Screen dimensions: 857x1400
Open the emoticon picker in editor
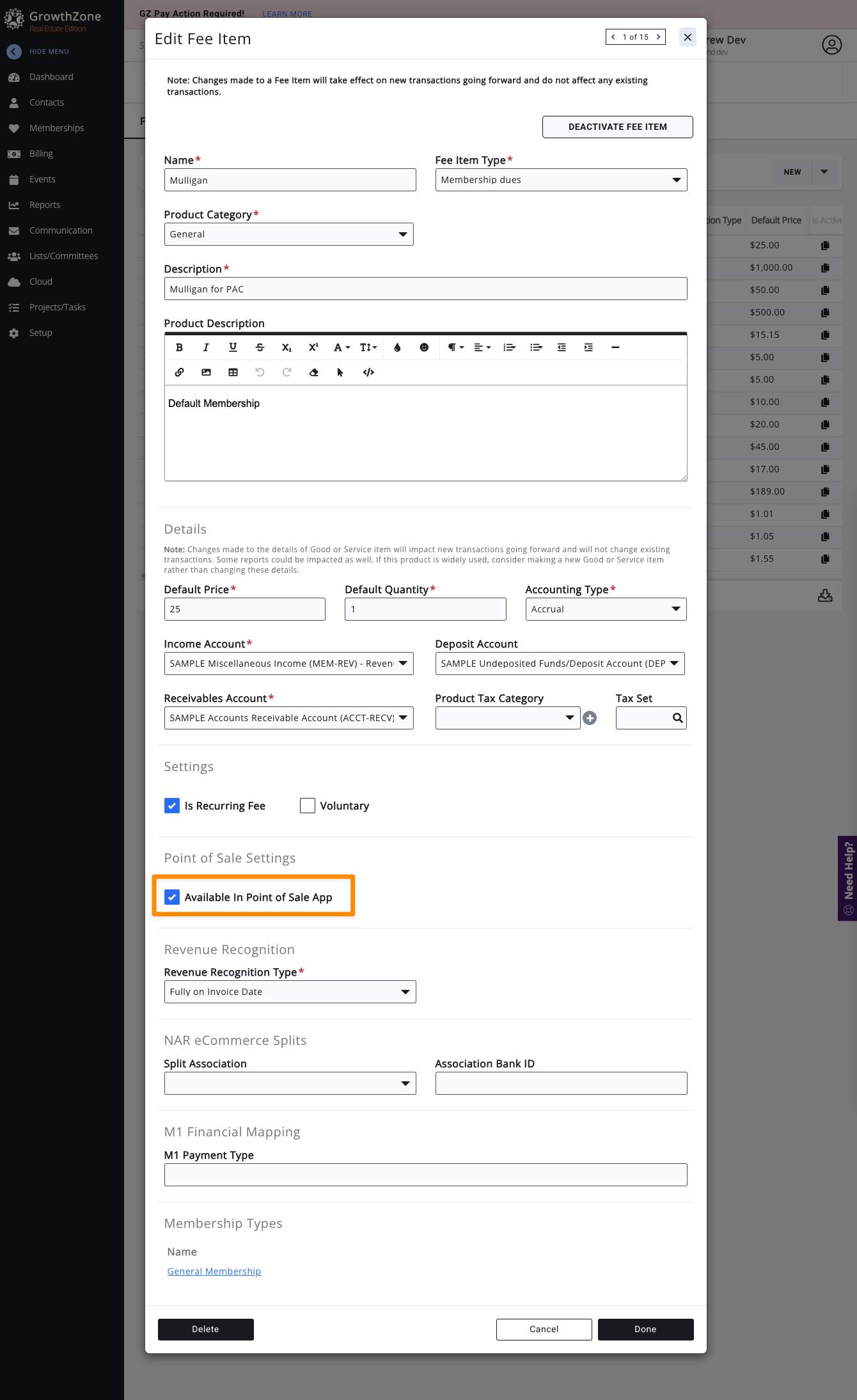click(x=424, y=347)
